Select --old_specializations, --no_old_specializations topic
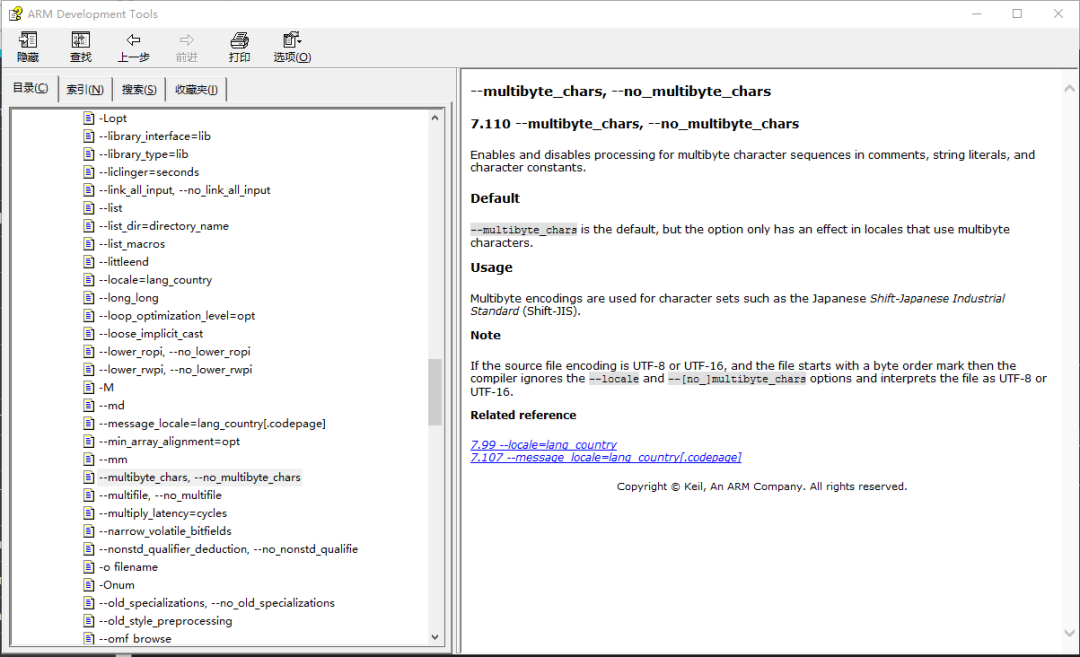This screenshot has height=657, width=1080. 217,603
